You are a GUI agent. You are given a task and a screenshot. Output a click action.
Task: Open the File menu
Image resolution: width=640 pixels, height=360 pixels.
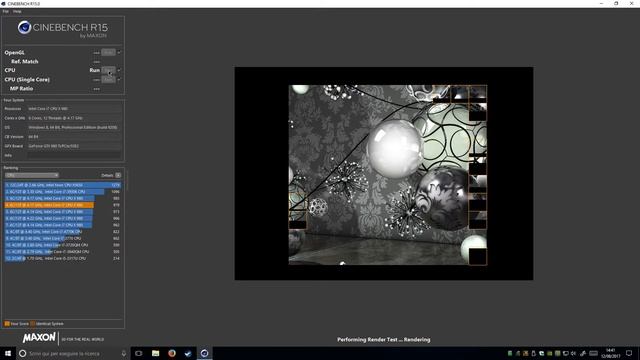click(x=5, y=11)
